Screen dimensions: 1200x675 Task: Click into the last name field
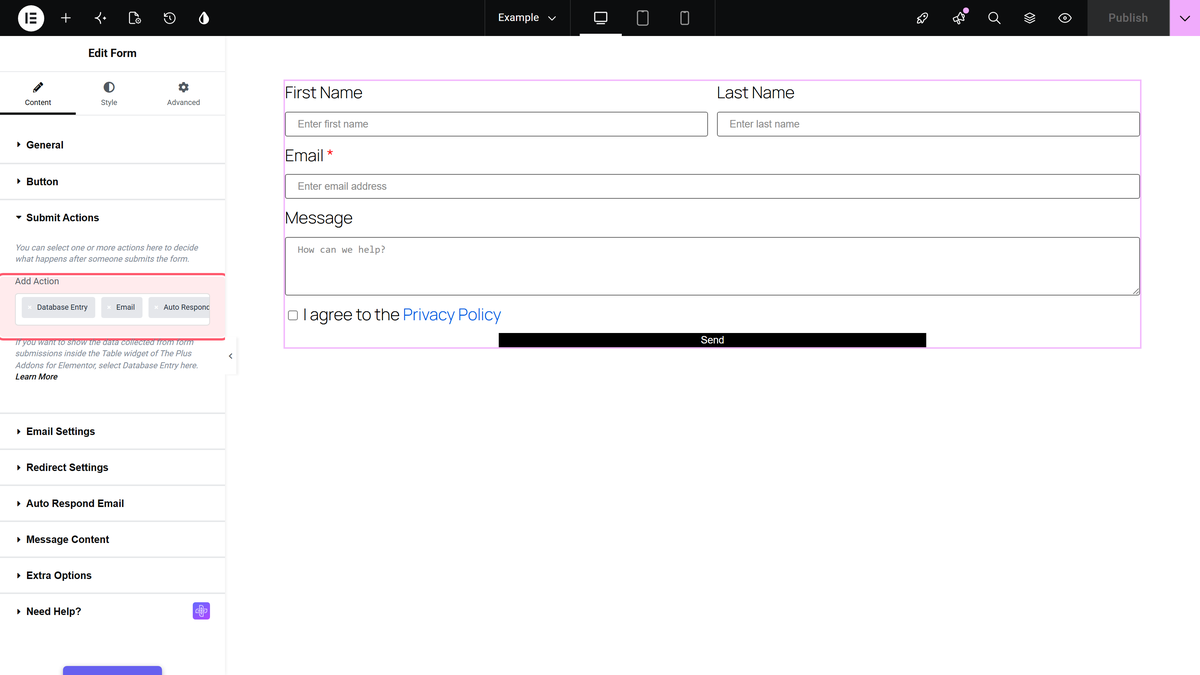[928, 124]
